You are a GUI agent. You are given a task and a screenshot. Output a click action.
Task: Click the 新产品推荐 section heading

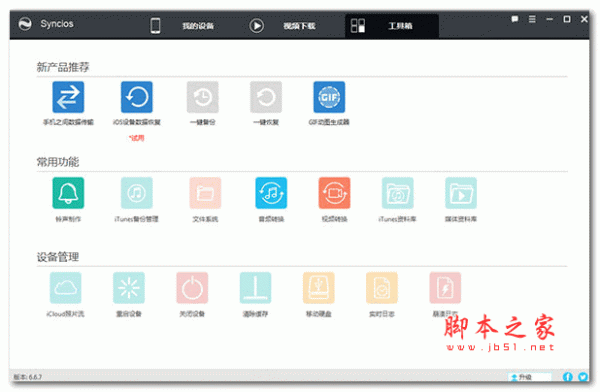tap(63, 67)
